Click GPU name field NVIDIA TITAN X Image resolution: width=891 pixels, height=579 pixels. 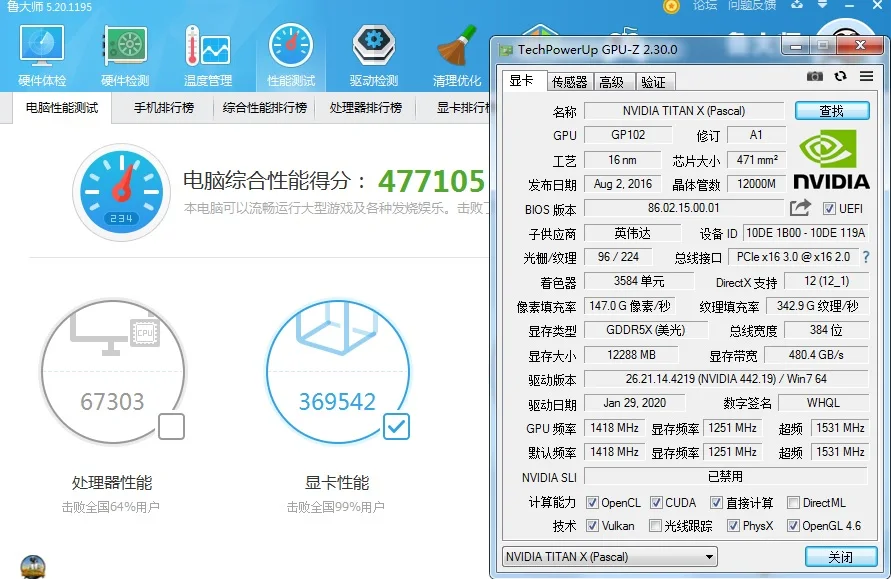coord(684,111)
